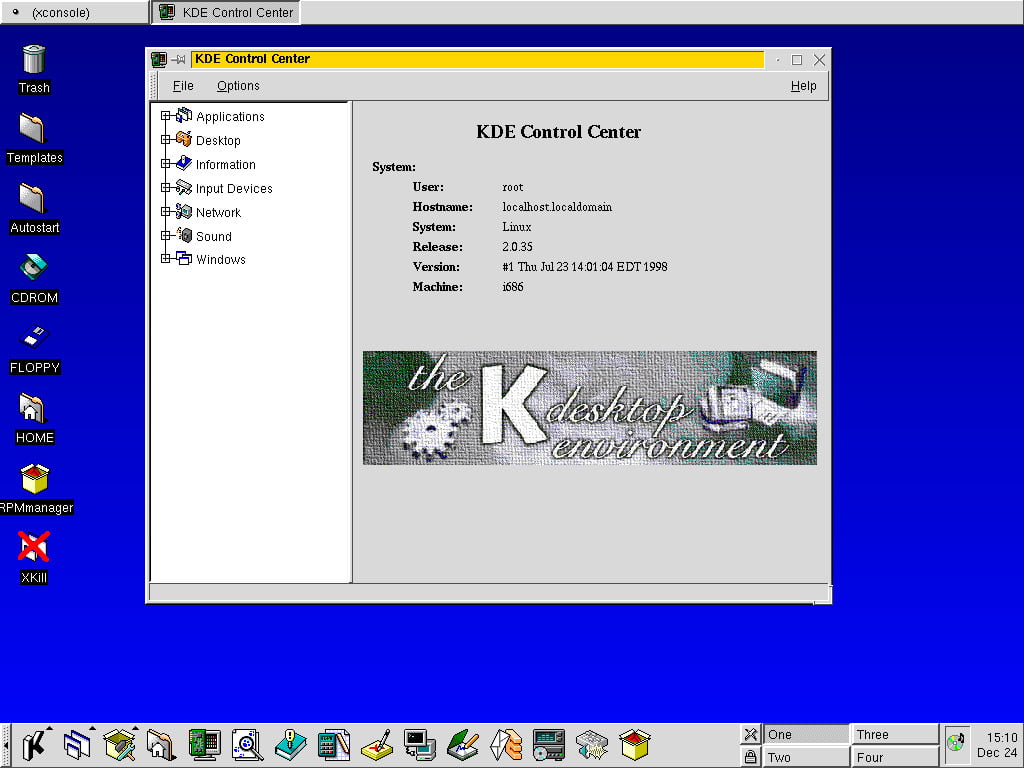Select the Network tree item label
Screen dimensions: 1024x768
[x=218, y=212]
